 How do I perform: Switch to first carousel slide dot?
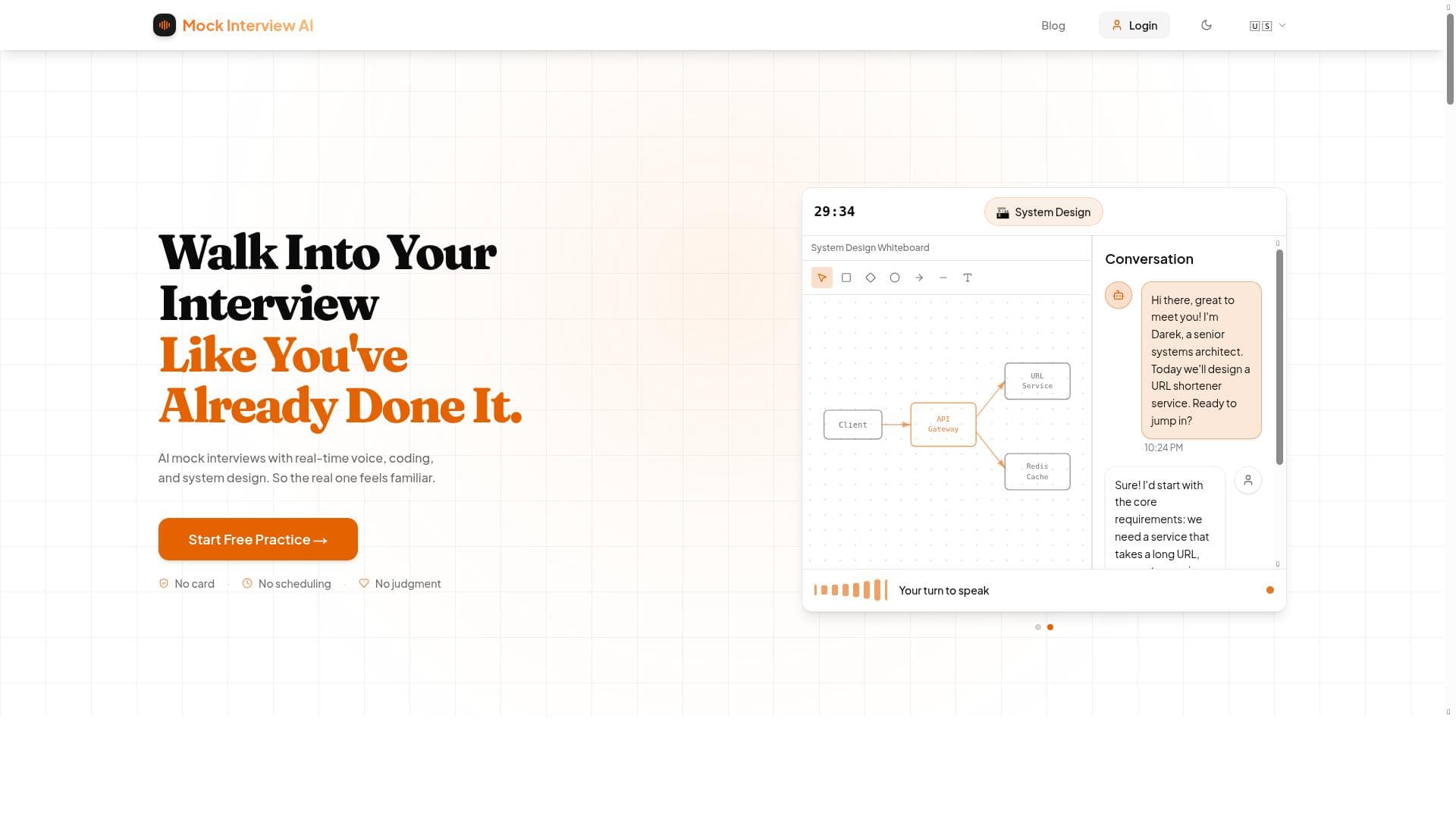[1038, 627]
